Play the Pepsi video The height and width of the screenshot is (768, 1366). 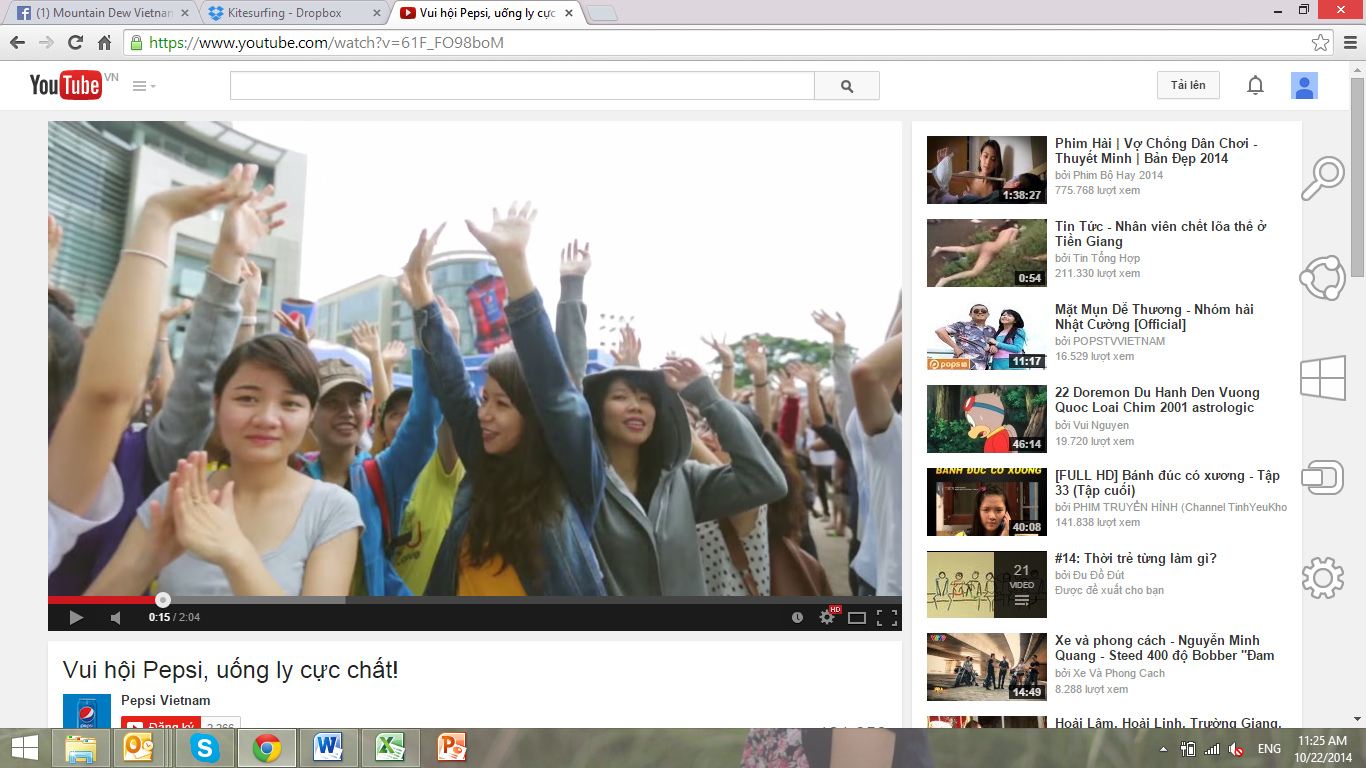coord(76,617)
